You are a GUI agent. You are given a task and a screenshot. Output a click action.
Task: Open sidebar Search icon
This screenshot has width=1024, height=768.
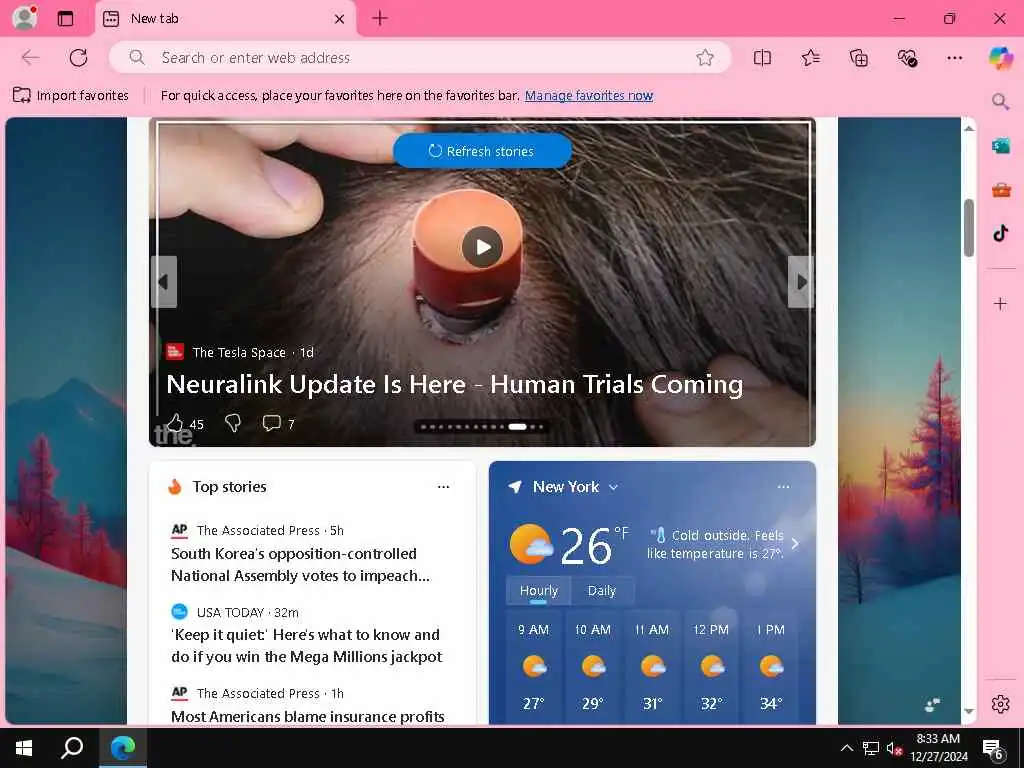1000,102
